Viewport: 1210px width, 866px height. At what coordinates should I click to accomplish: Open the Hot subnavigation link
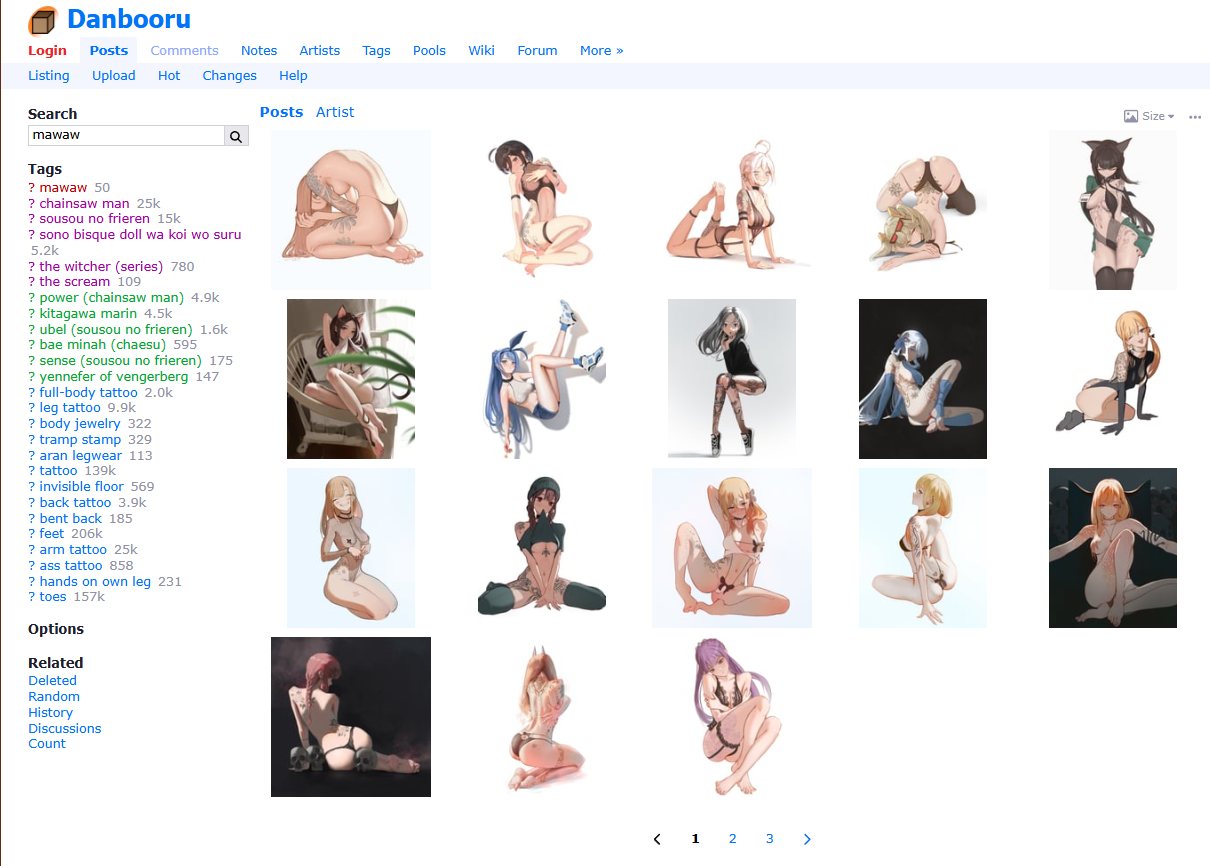[x=169, y=76]
